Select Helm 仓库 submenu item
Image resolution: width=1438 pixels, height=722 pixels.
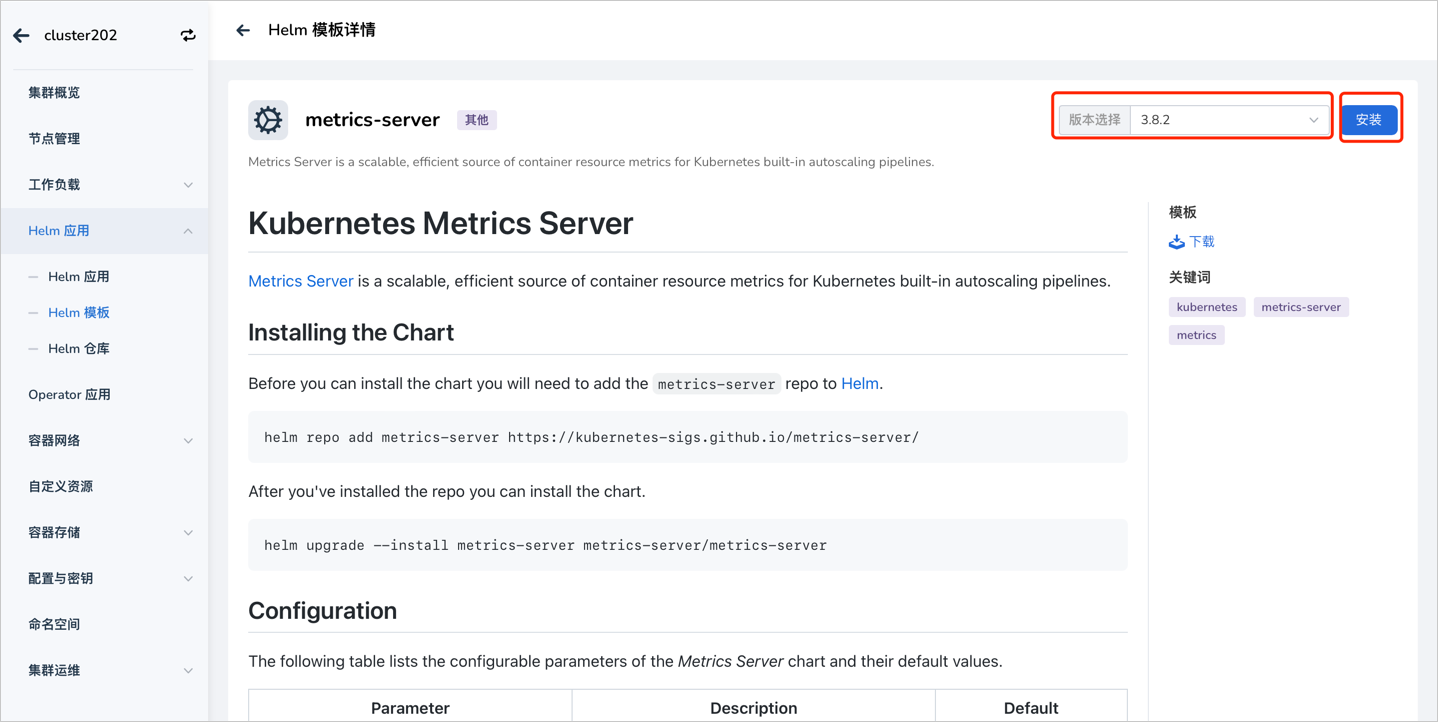[79, 349]
